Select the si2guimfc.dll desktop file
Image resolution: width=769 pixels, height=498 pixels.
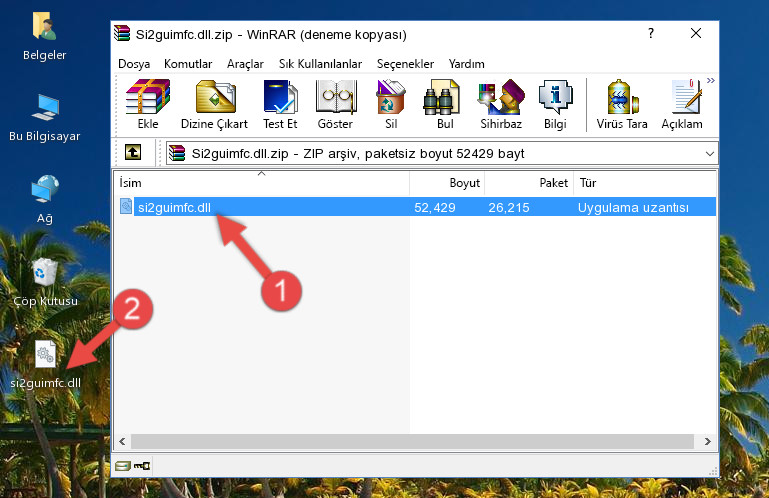click(45, 365)
